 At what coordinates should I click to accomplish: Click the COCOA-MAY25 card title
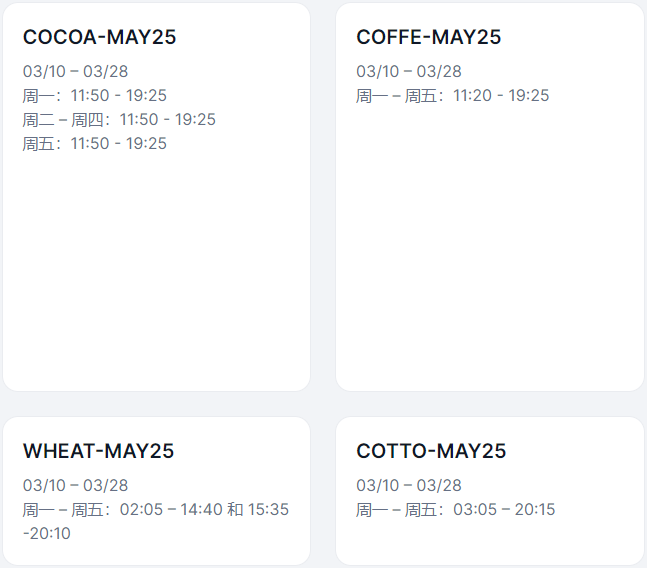(x=99, y=37)
